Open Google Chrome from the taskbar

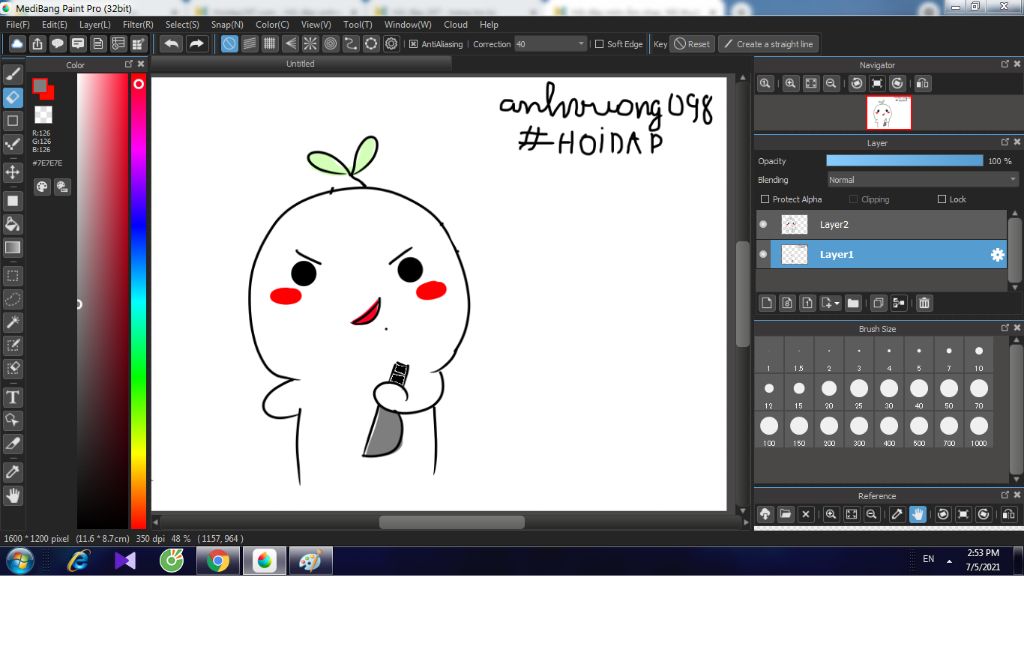pos(218,561)
